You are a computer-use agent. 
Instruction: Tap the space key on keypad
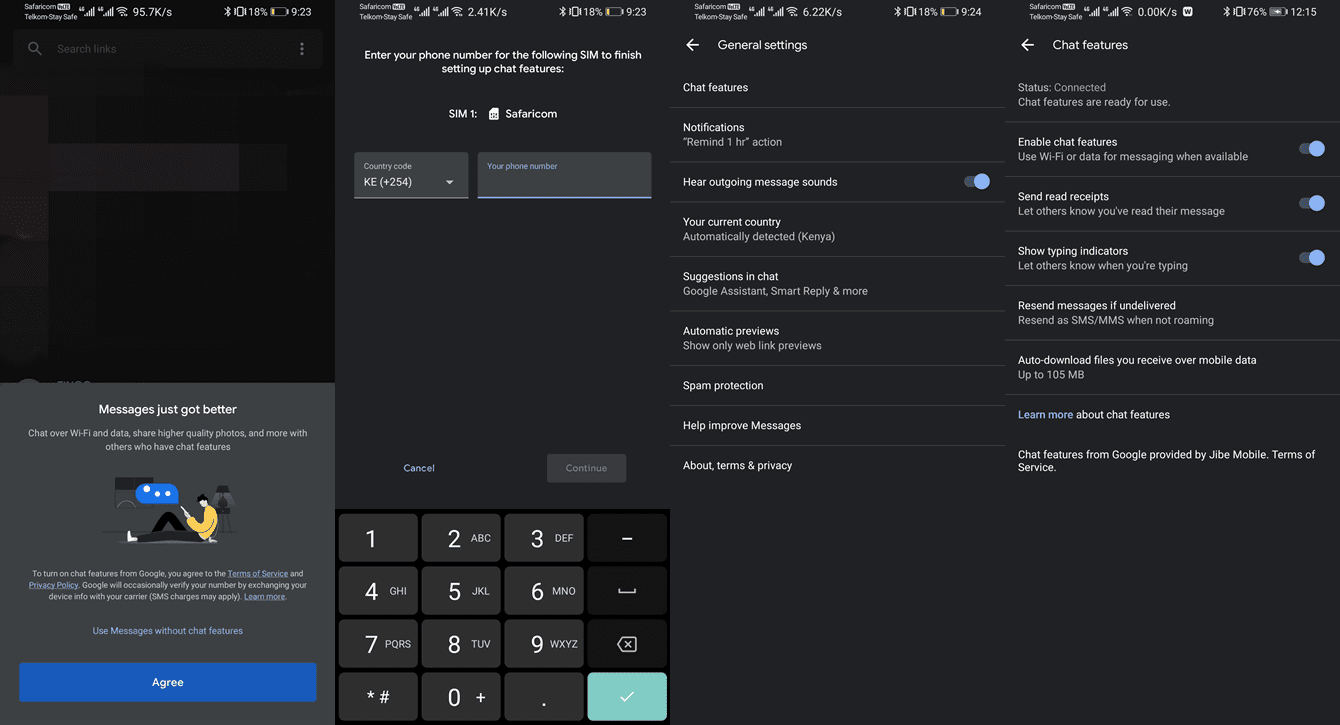(x=627, y=591)
